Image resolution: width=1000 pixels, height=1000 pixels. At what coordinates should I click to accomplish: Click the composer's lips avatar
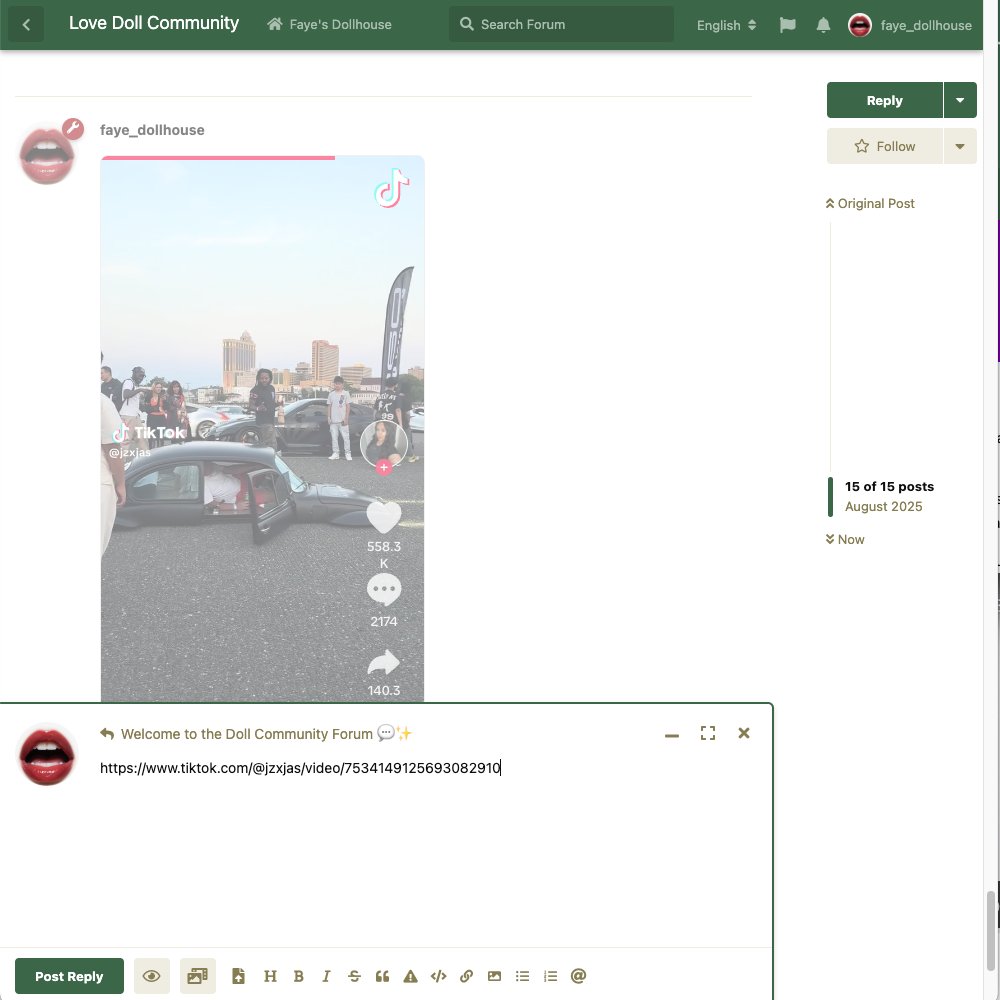pos(47,756)
